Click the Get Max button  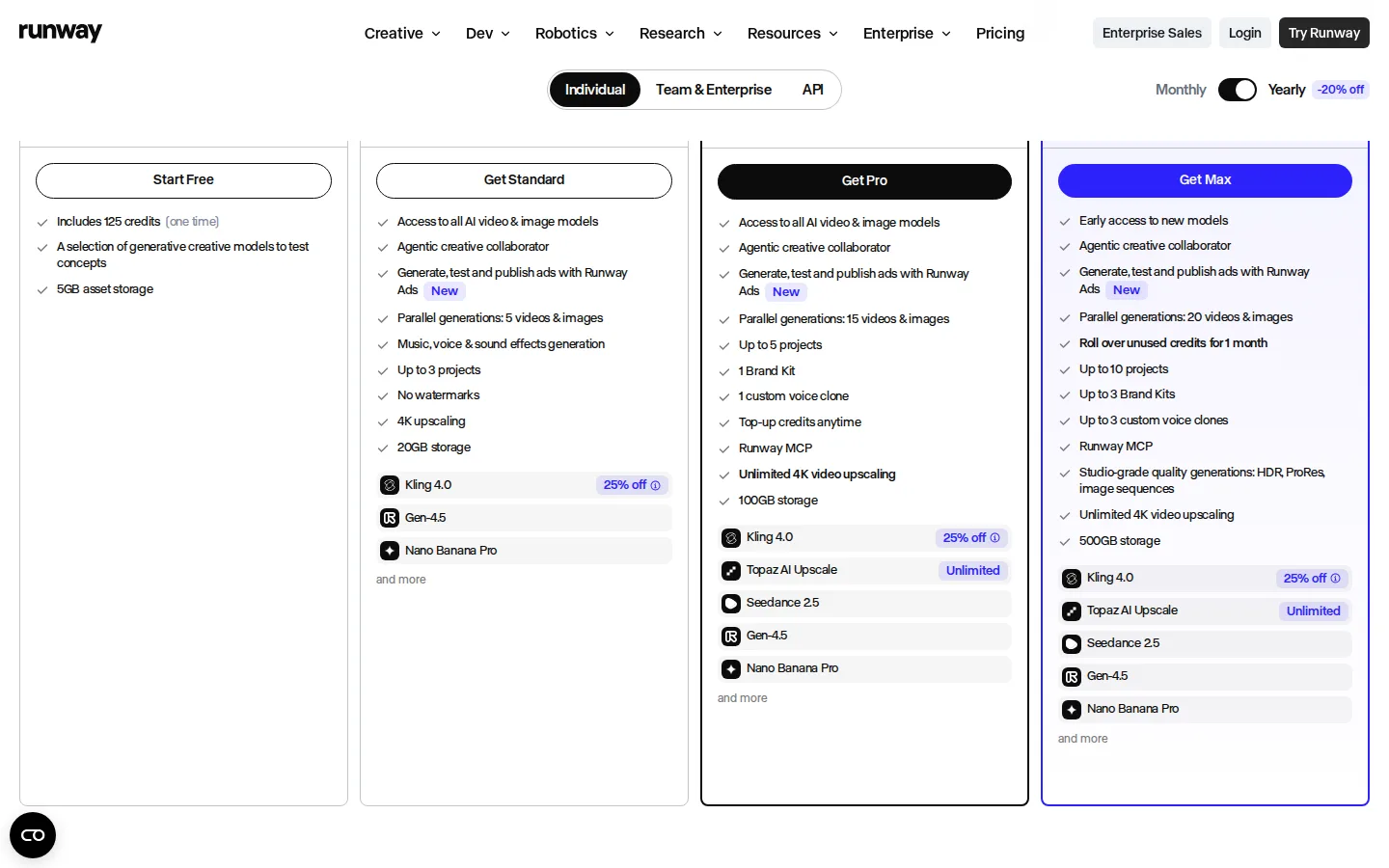tap(1205, 180)
